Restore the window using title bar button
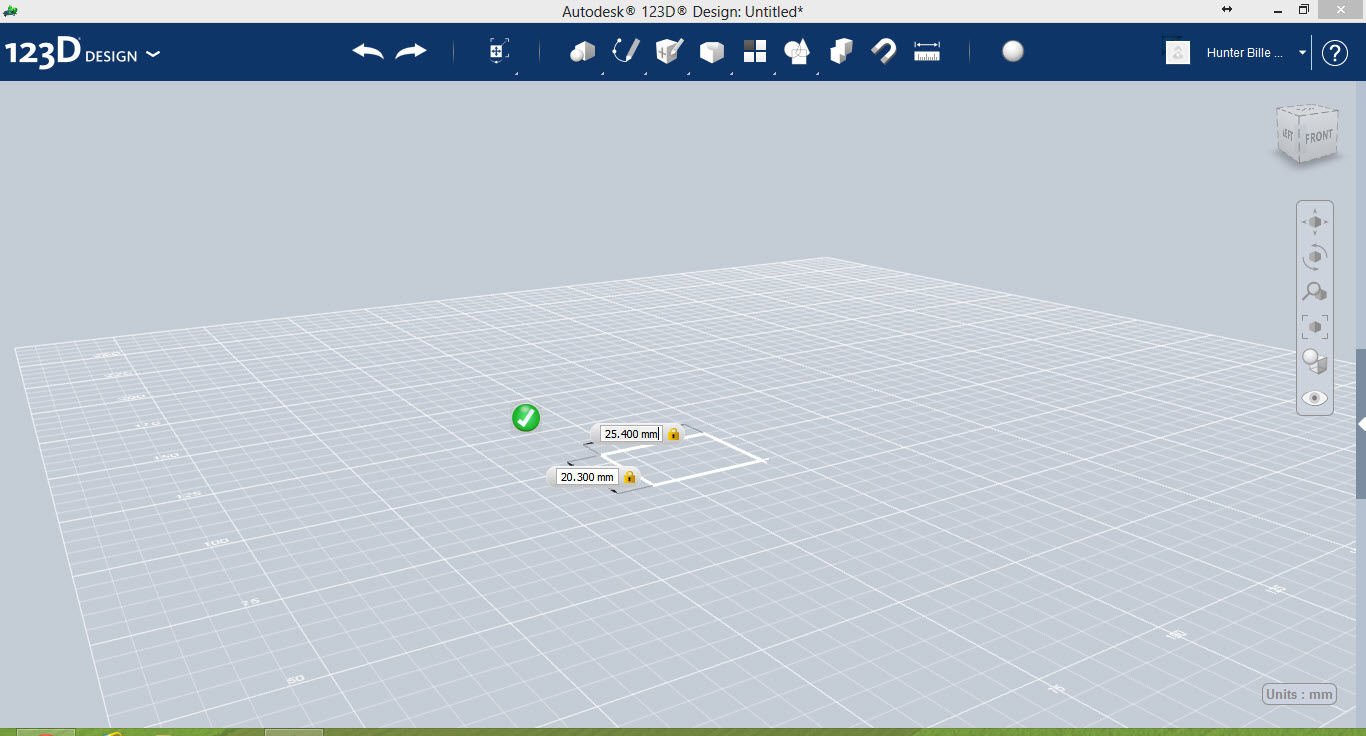Viewport: 1366px width, 736px height. click(x=1304, y=9)
